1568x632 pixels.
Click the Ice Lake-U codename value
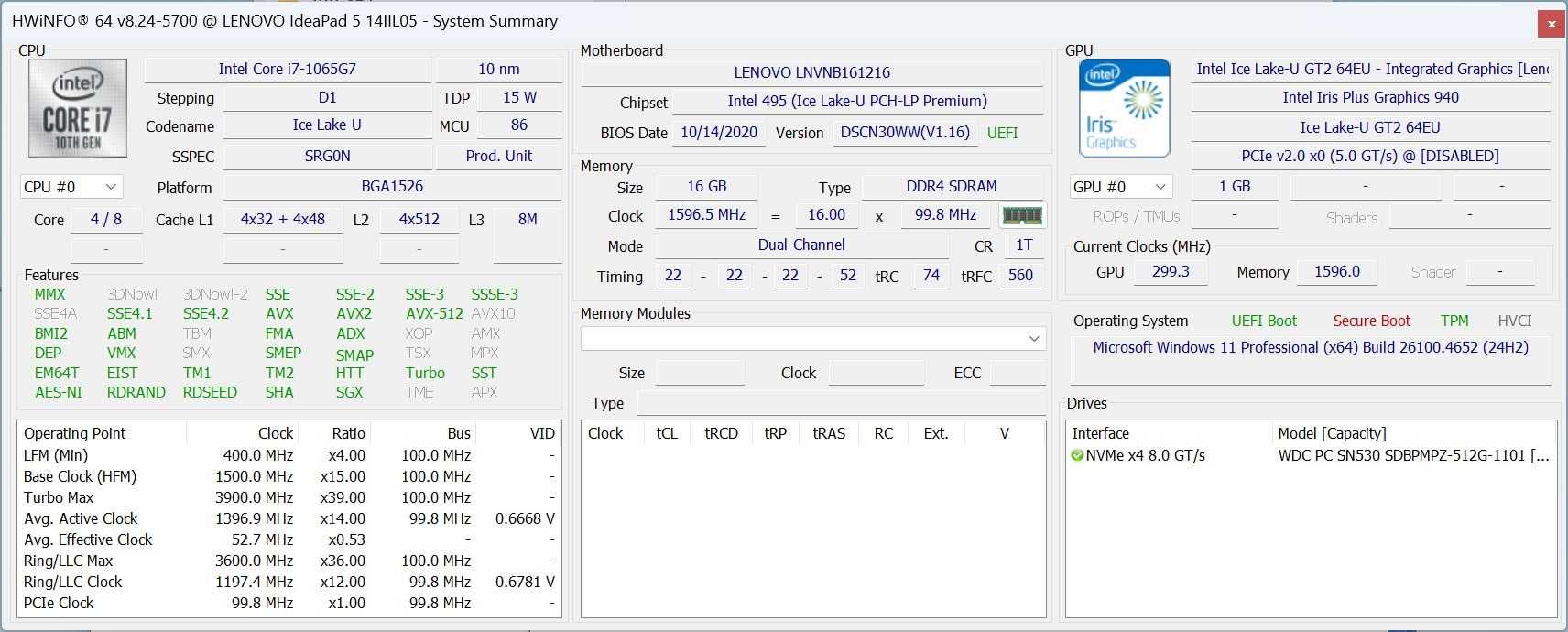[x=327, y=125]
